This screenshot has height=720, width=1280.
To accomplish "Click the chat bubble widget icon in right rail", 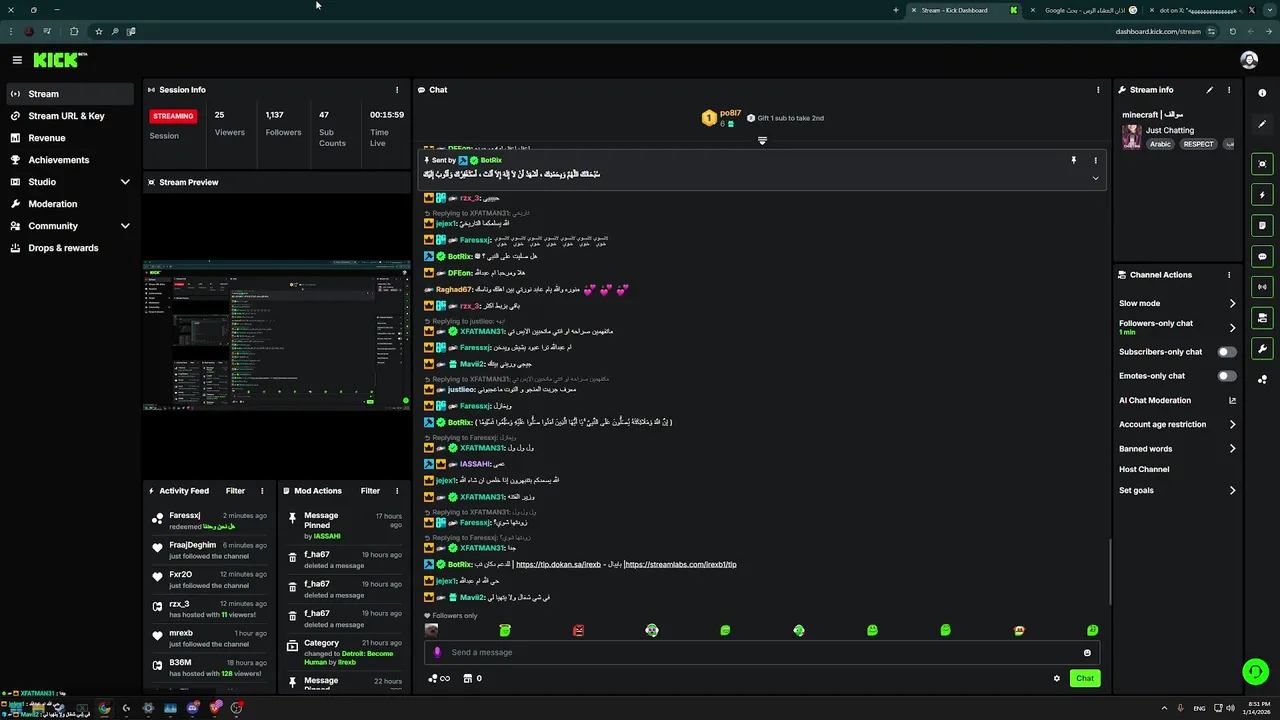I will point(1262,256).
